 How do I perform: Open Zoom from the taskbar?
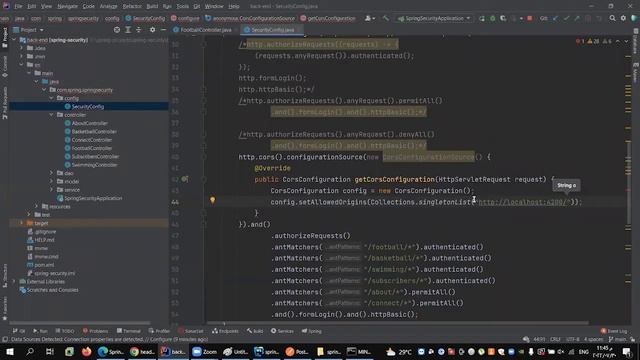tap(204, 351)
